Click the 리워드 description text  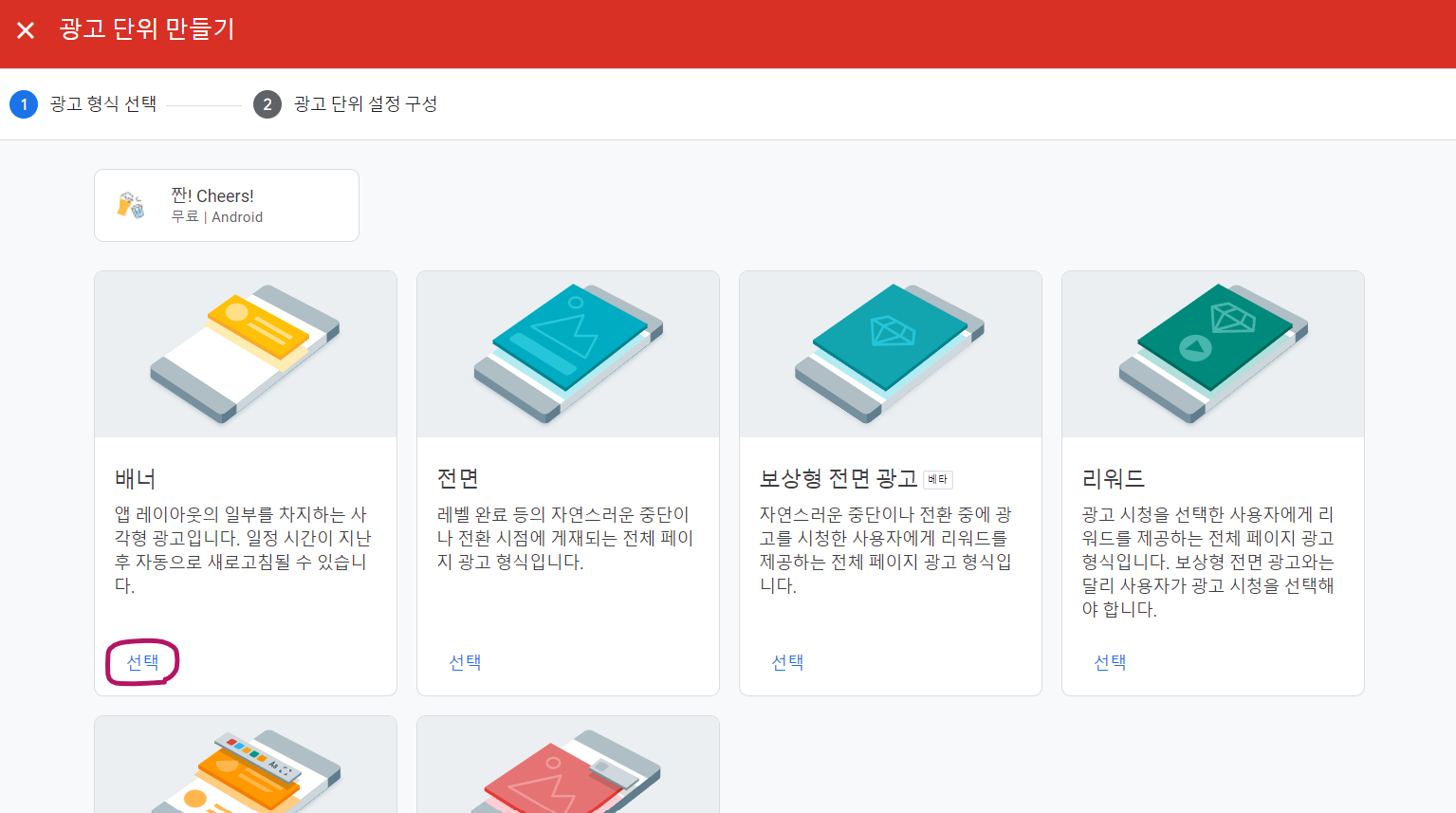(x=1208, y=562)
